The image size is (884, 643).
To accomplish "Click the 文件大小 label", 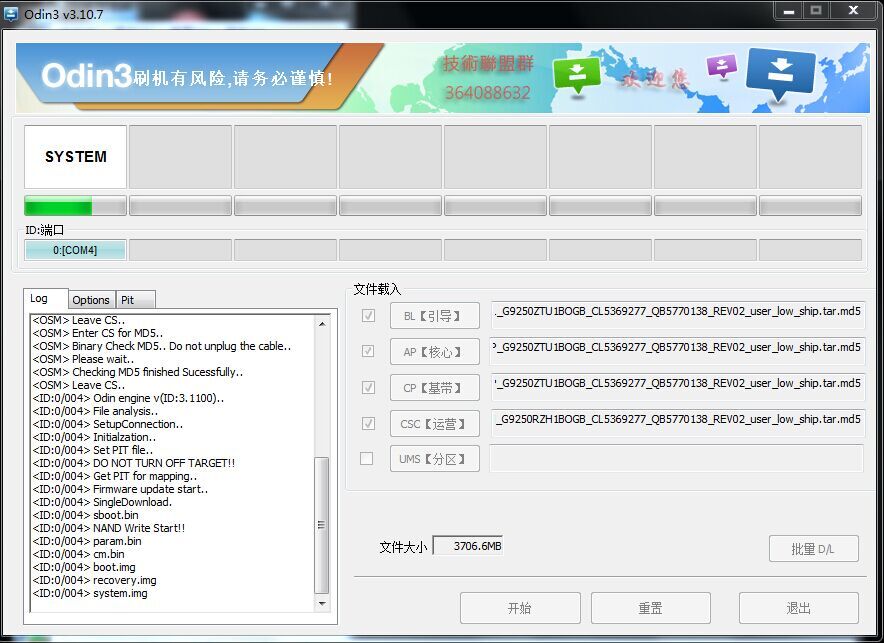I will 403,547.
